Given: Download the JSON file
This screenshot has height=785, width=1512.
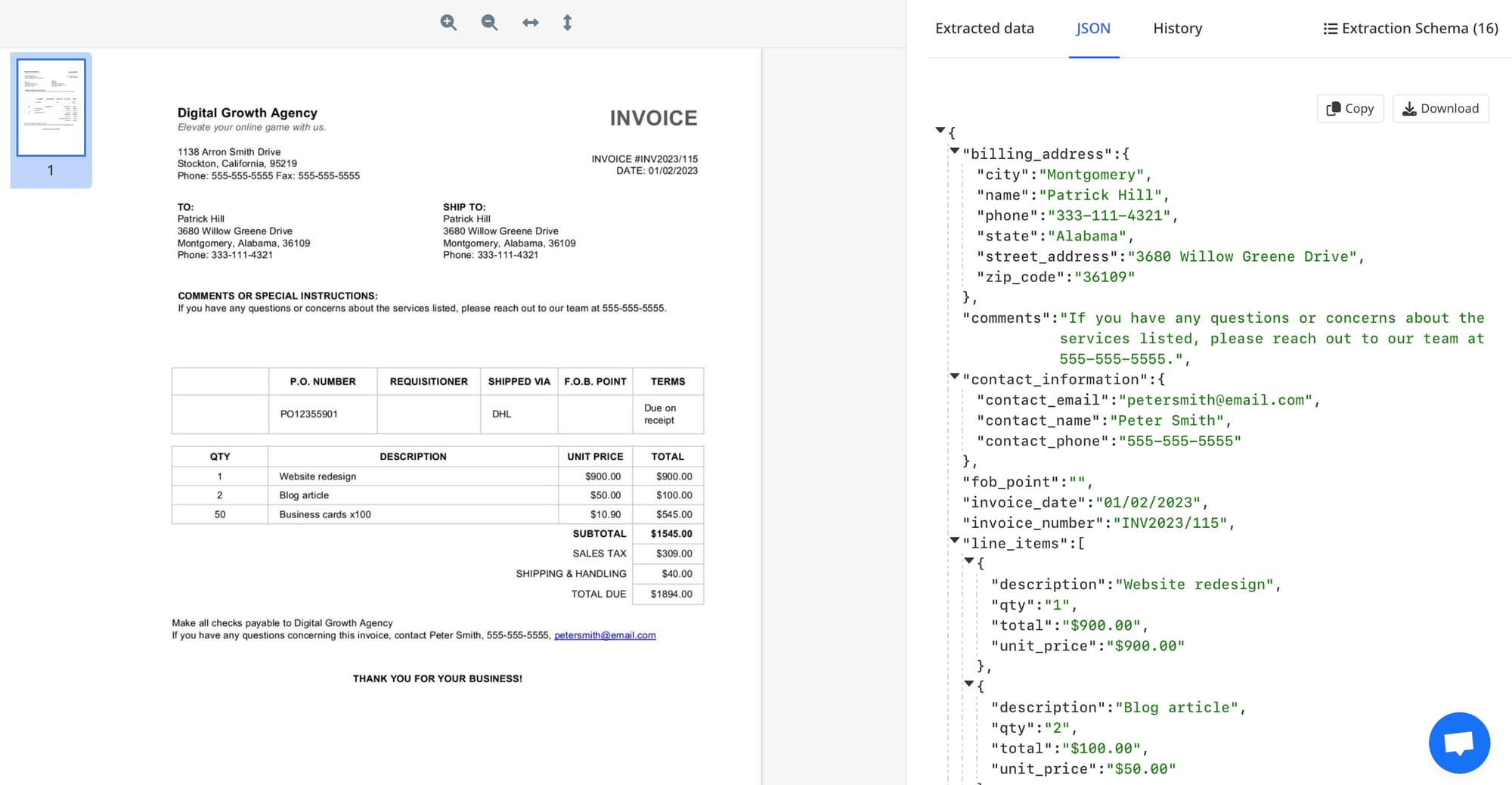Looking at the screenshot, I should pyautogui.click(x=1440, y=108).
